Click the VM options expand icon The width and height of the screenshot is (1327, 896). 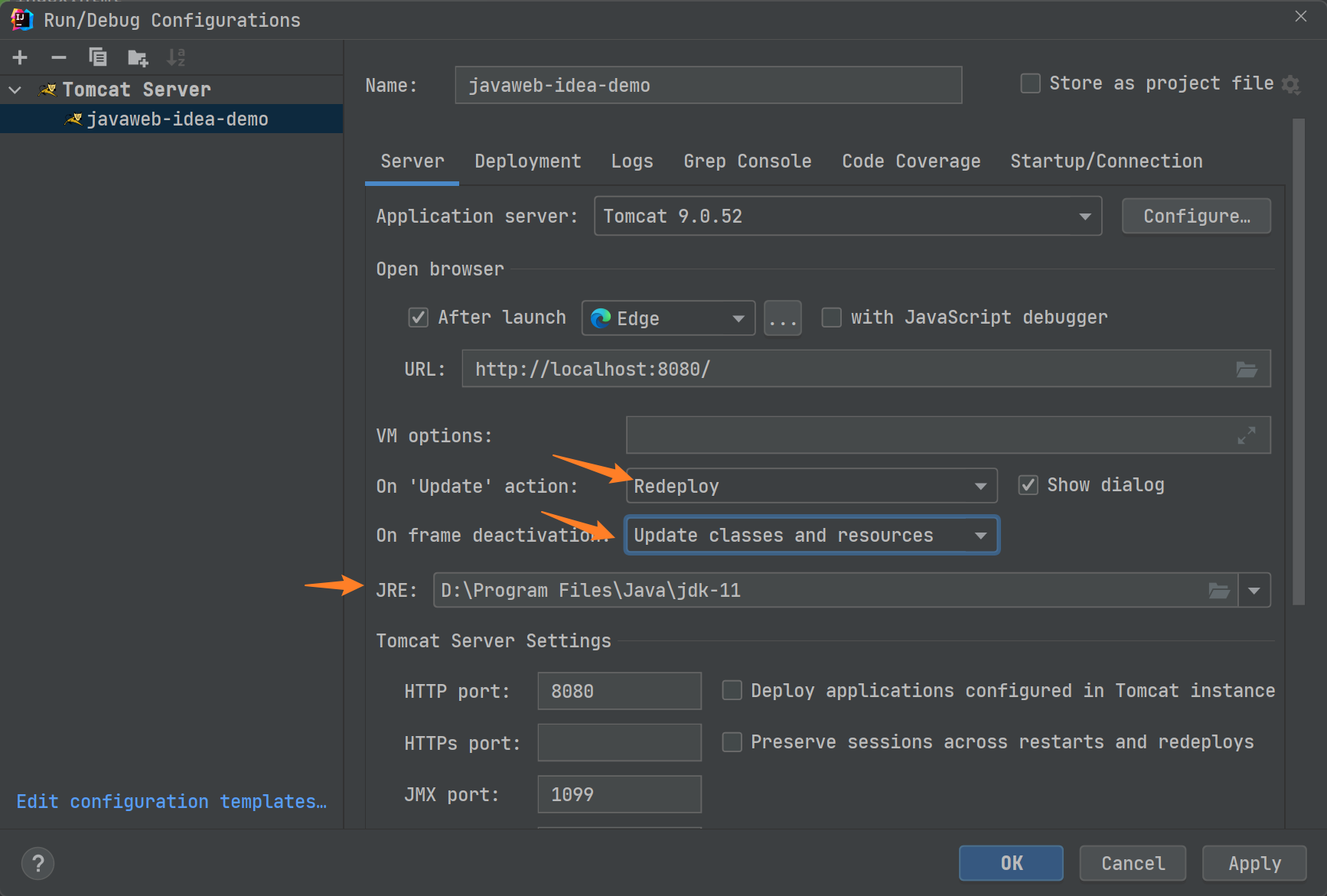[x=1247, y=435]
